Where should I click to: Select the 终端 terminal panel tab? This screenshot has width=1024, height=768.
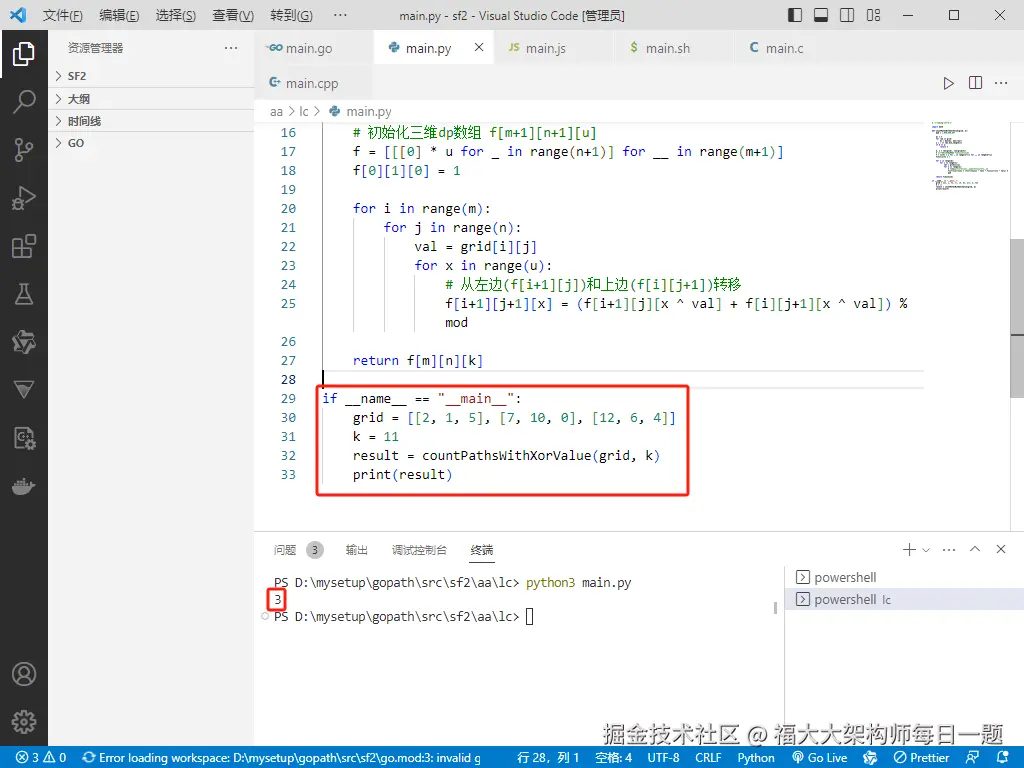pyautogui.click(x=482, y=550)
